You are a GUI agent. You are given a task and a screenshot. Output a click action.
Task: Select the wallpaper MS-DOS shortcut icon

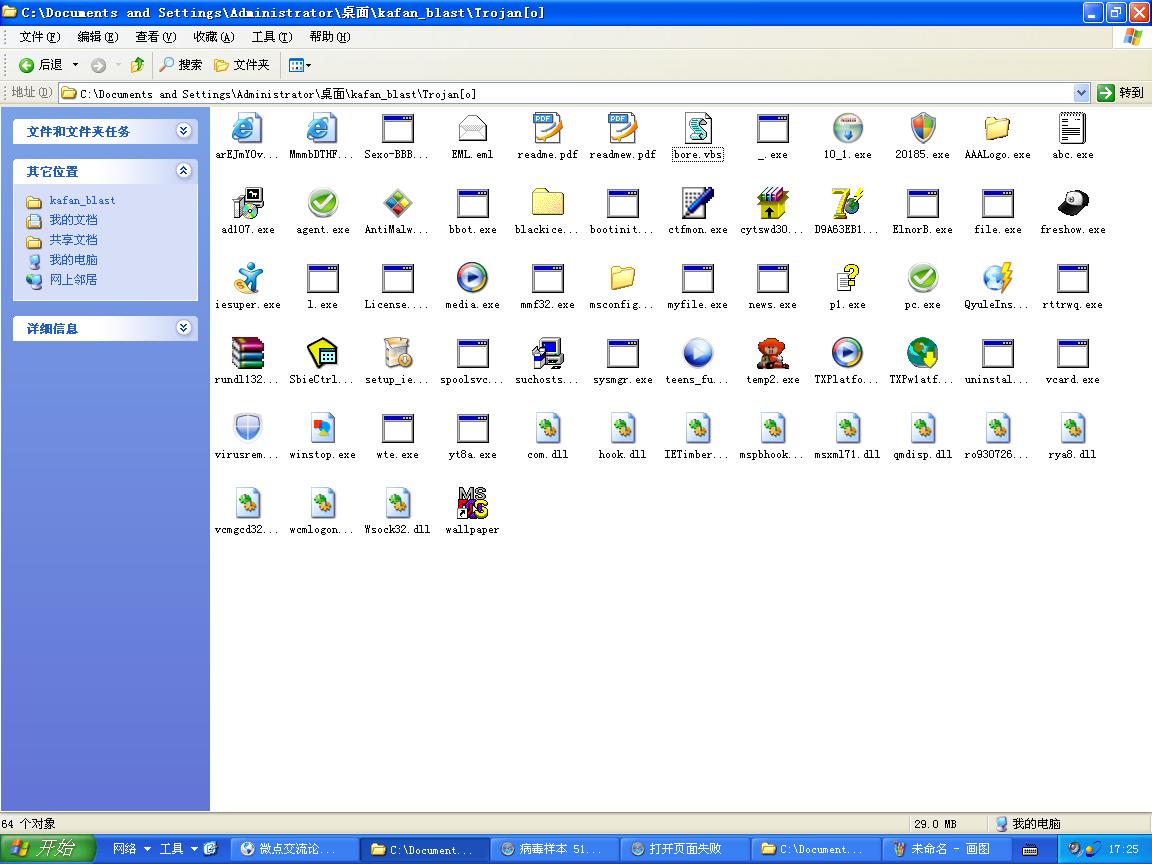472,503
